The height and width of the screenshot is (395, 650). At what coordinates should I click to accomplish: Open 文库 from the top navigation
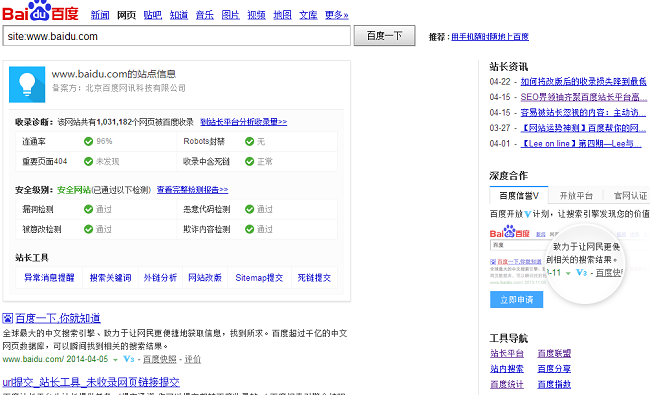click(308, 15)
